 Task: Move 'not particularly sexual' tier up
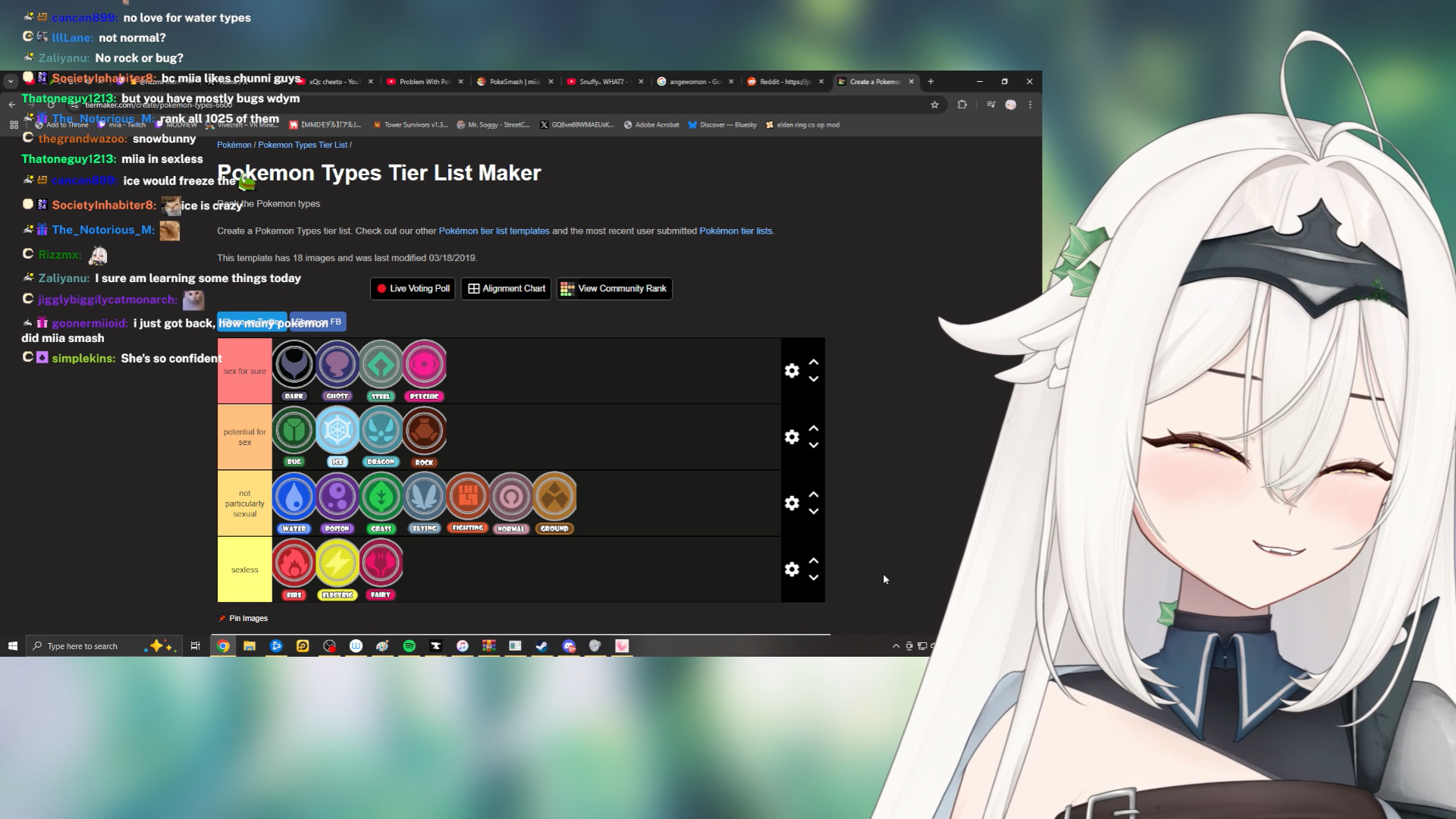tap(814, 494)
